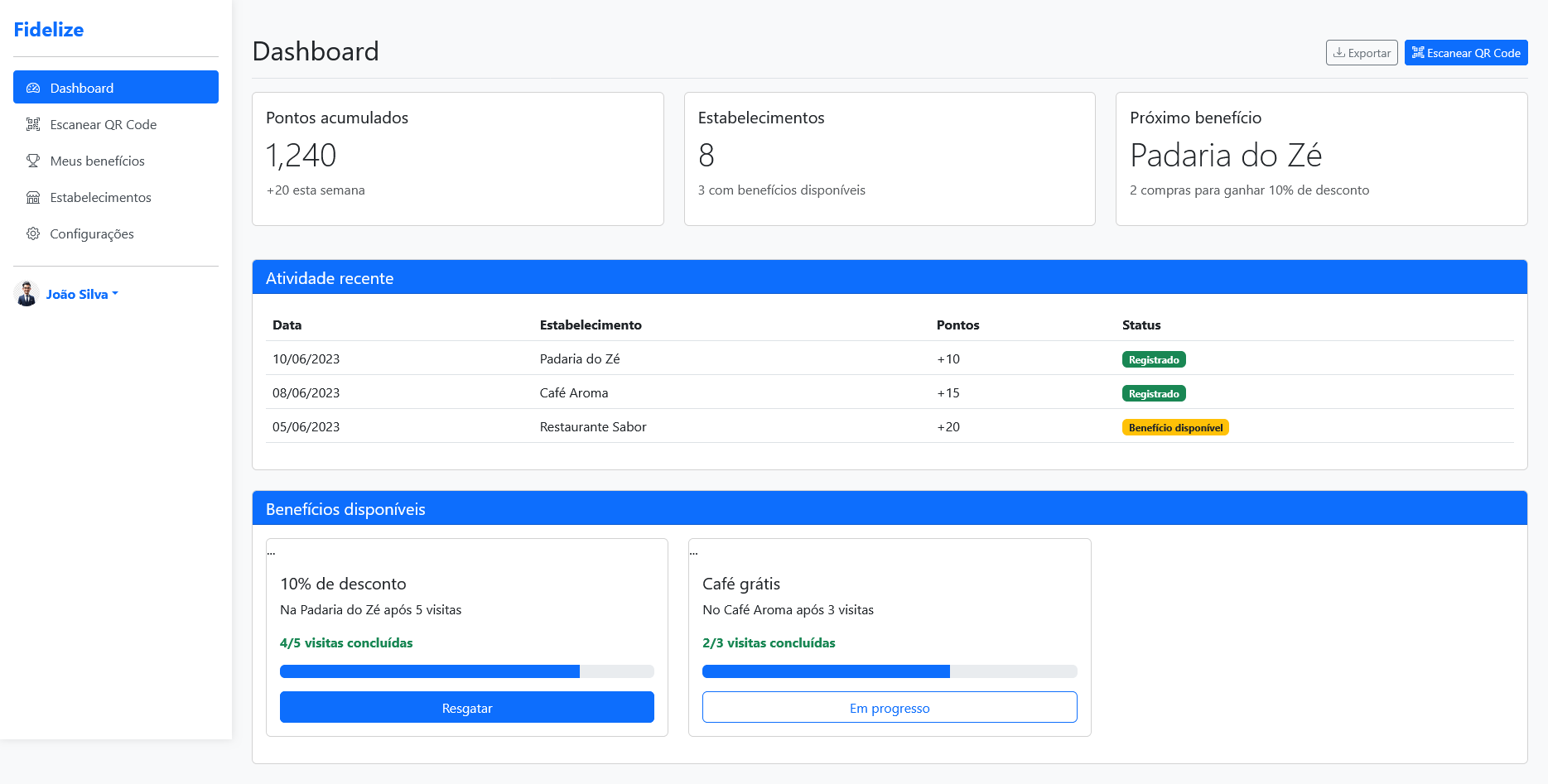
Task: Select the Restaurante Sabor activity row
Action: (593, 426)
